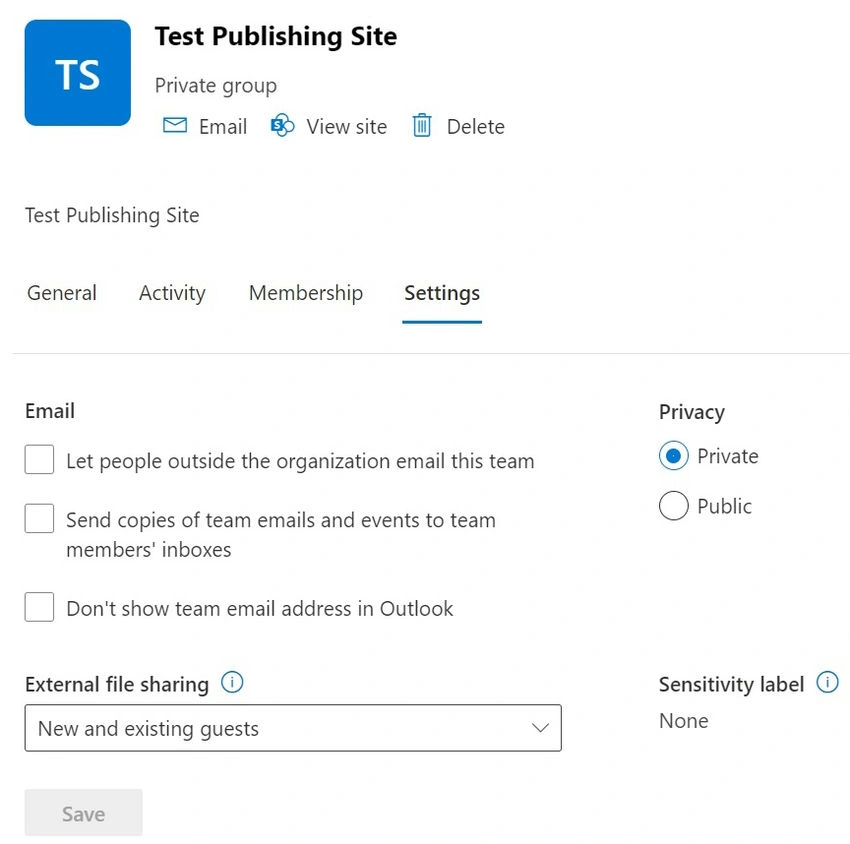The width and height of the screenshot is (850, 844).
Task: Click the dropdown chevron beside New and existing guests
Action: coord(540,728)
